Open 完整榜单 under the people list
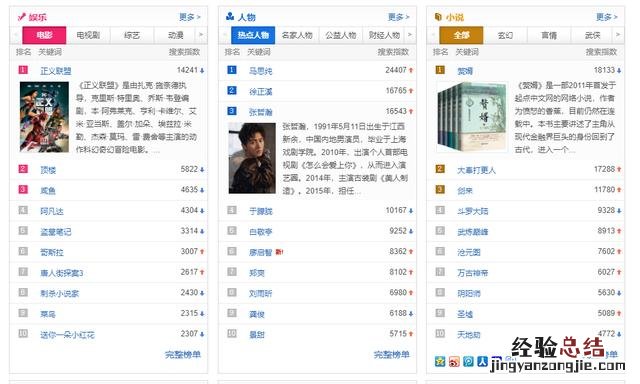Screen dimensions: 640x384 pos(391,355)
